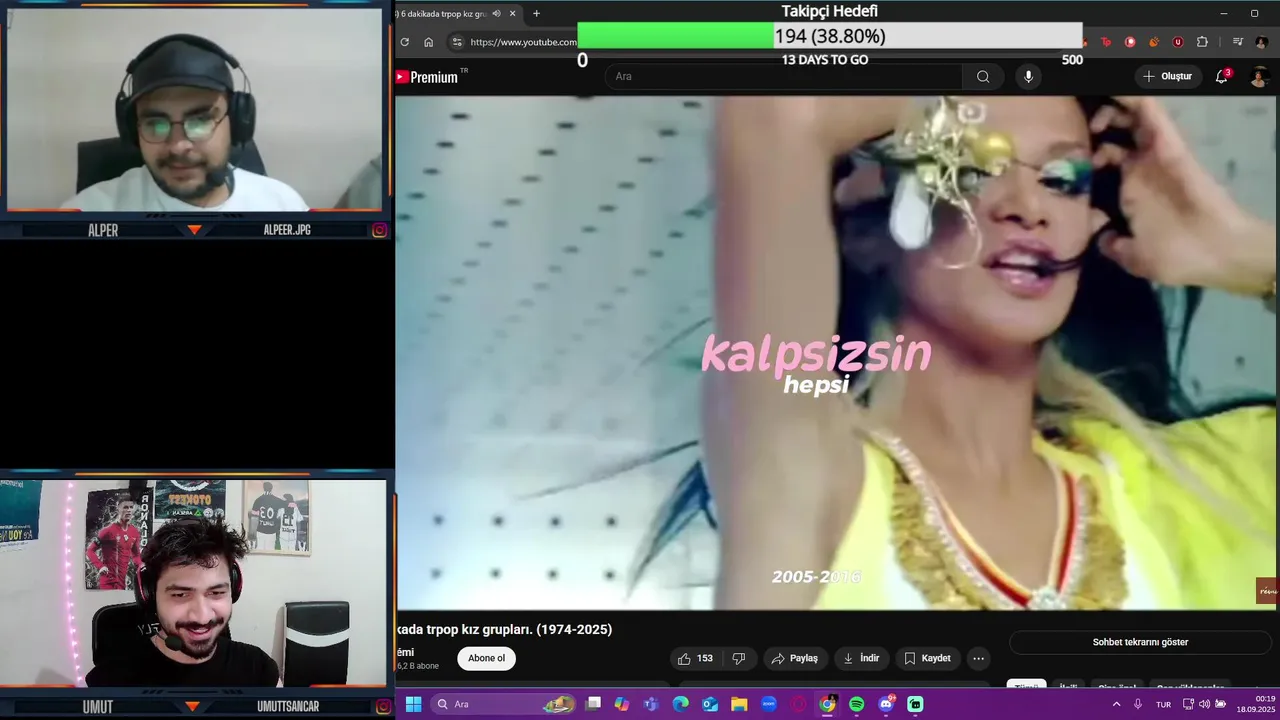Close the trpop kız grupları tab
1280x720 pixels.
512,14
